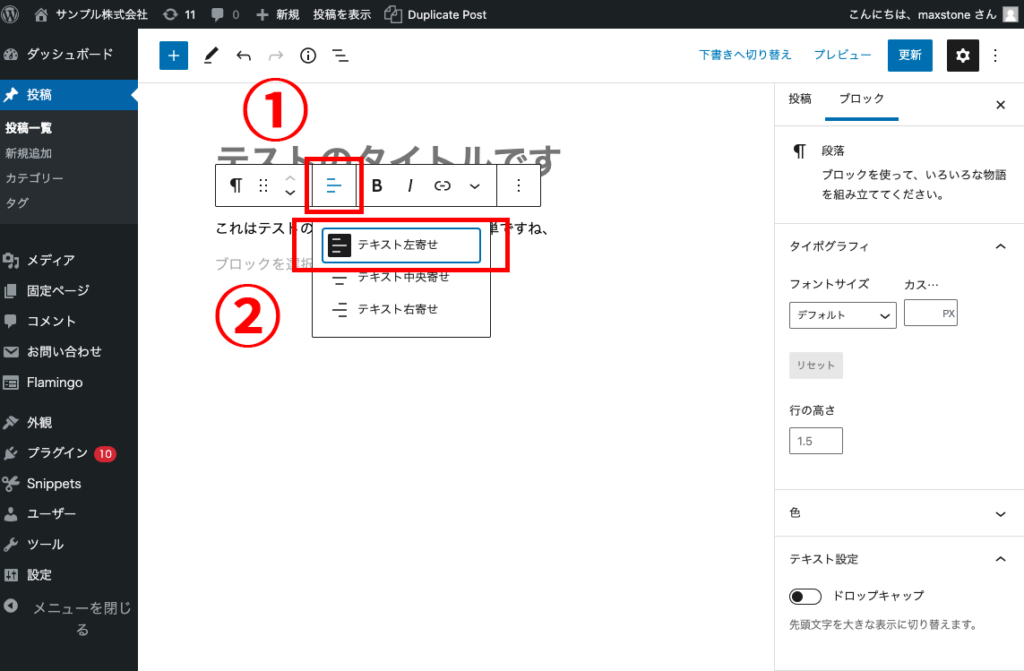
Task: Close the block settings sidebar
Action: coord(1000,104)
